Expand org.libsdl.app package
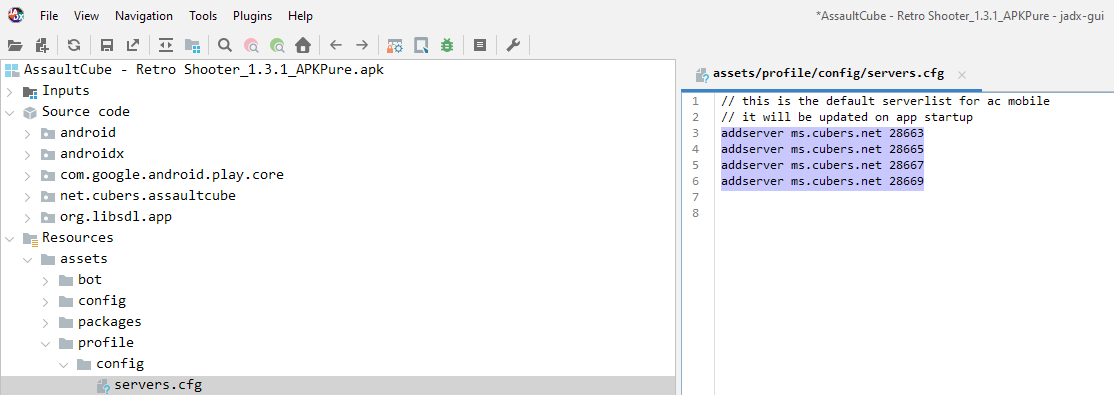 (x=27, y=217)
